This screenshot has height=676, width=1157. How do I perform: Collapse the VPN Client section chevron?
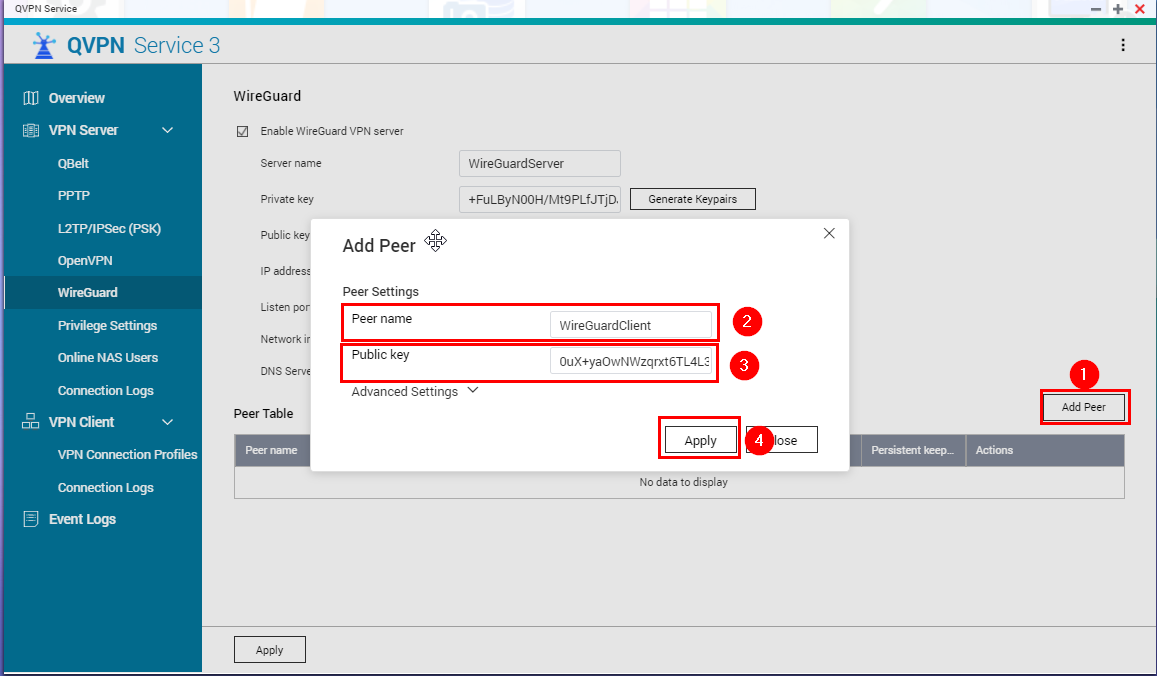(167, 422)
